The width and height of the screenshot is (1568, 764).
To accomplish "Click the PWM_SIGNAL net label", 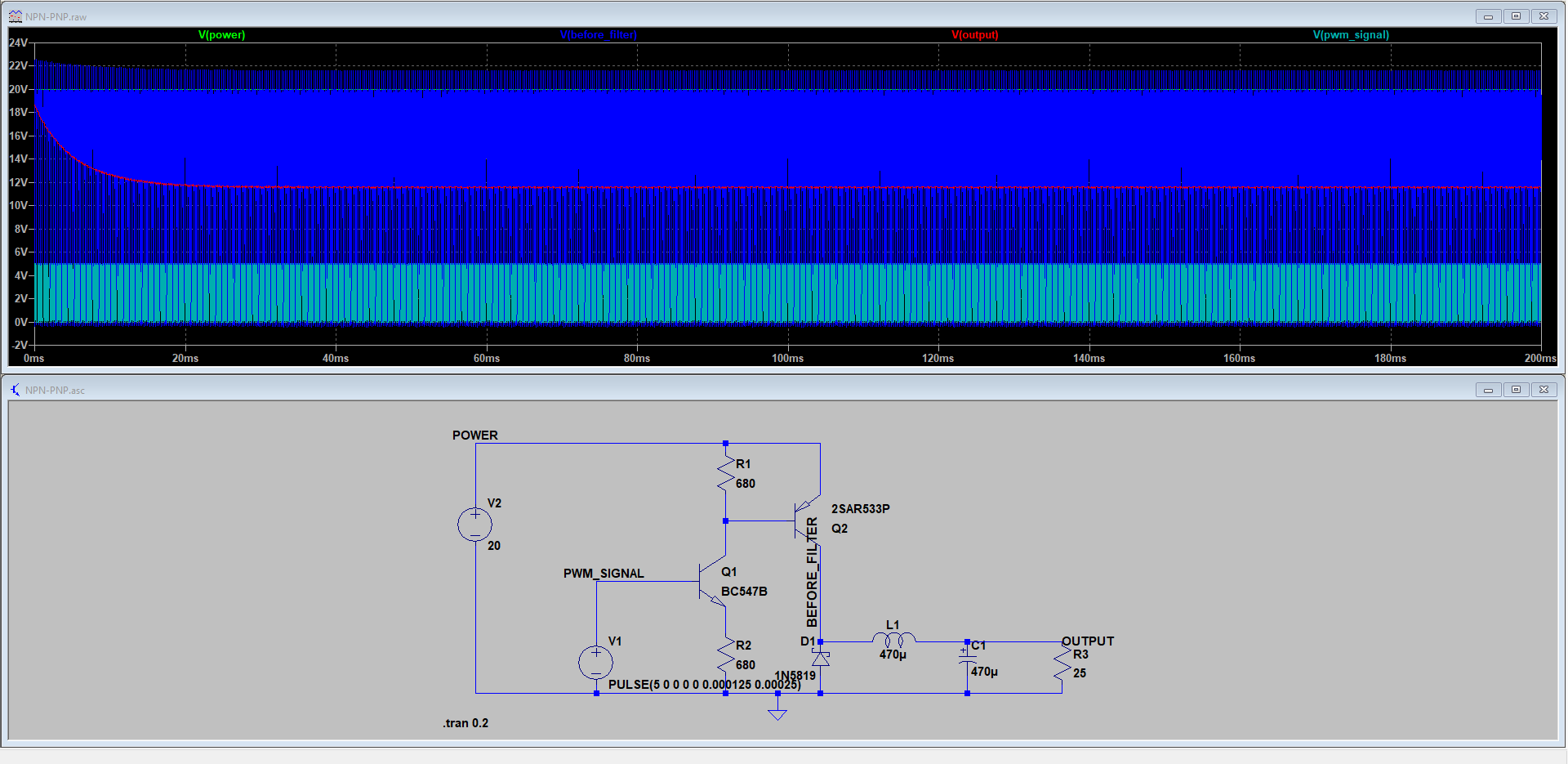I will point(604,574).
